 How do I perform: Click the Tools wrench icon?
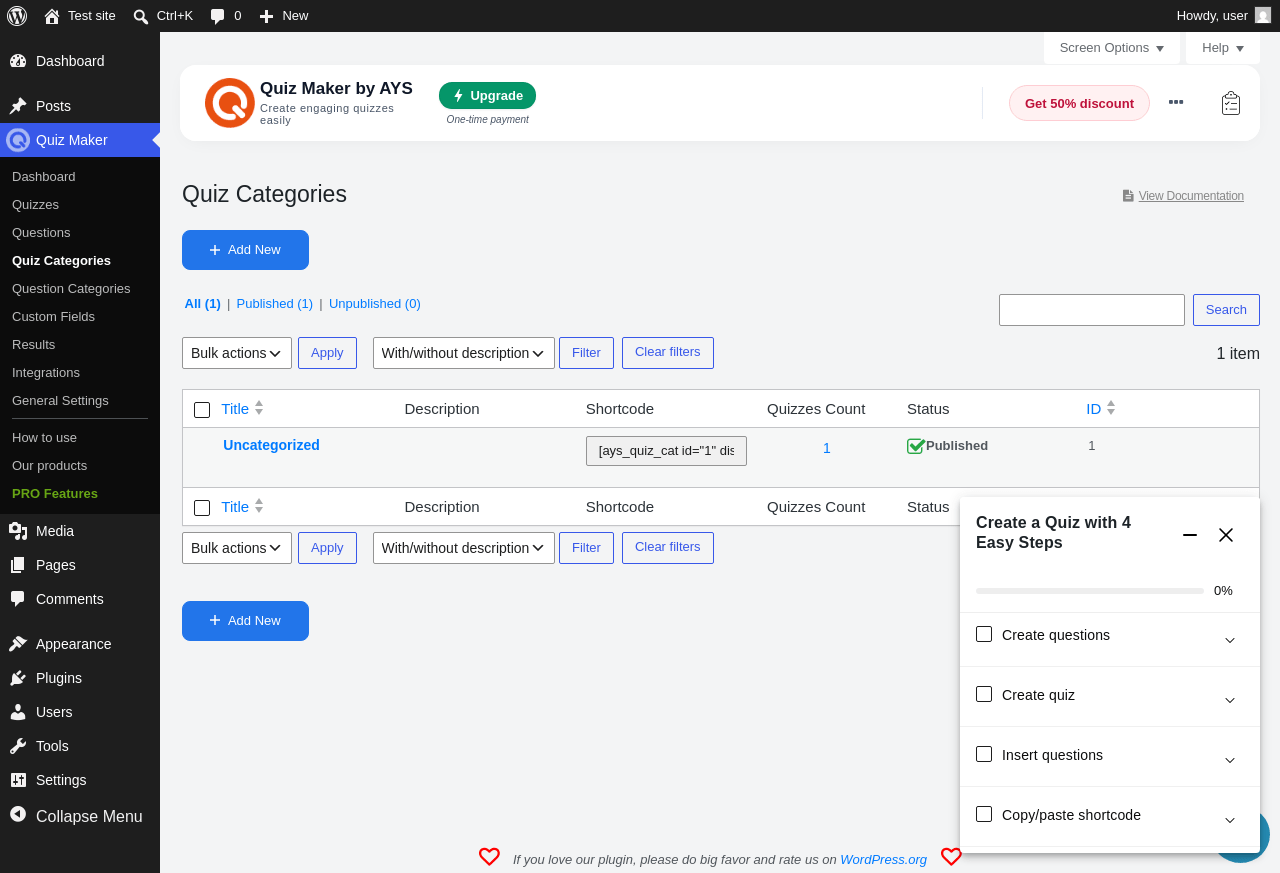click(18, 746)
